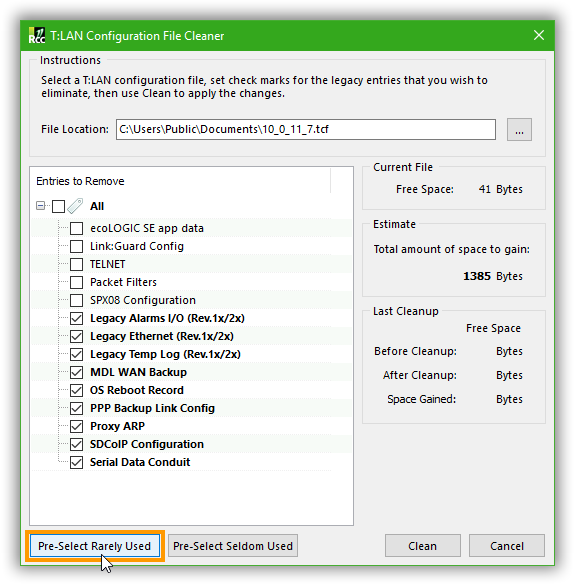The height and width of the screenshot is (586, 575).
Task: Check the TELNET entry checkbox
Action: 77,264
